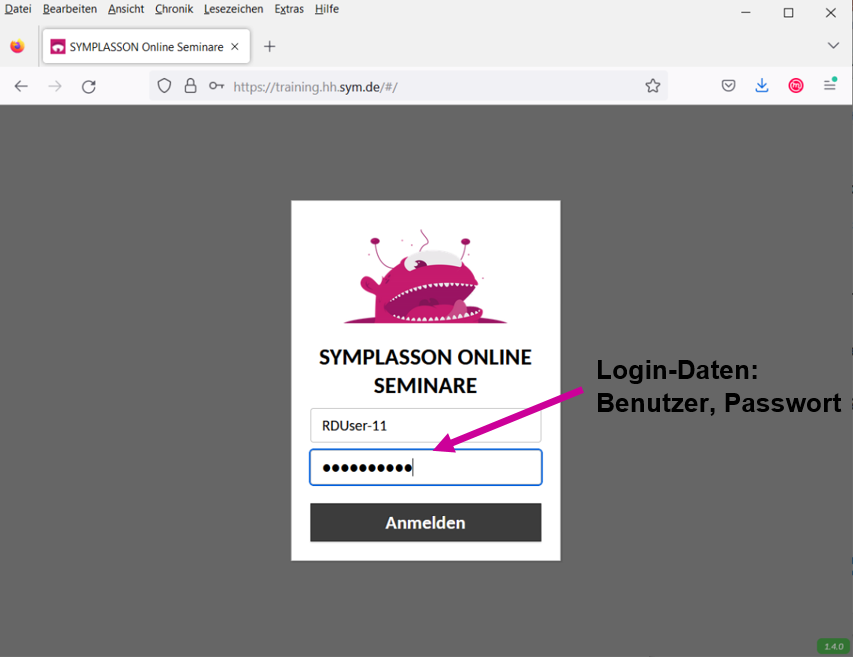Open the Firefox application menu

(829, 85)
